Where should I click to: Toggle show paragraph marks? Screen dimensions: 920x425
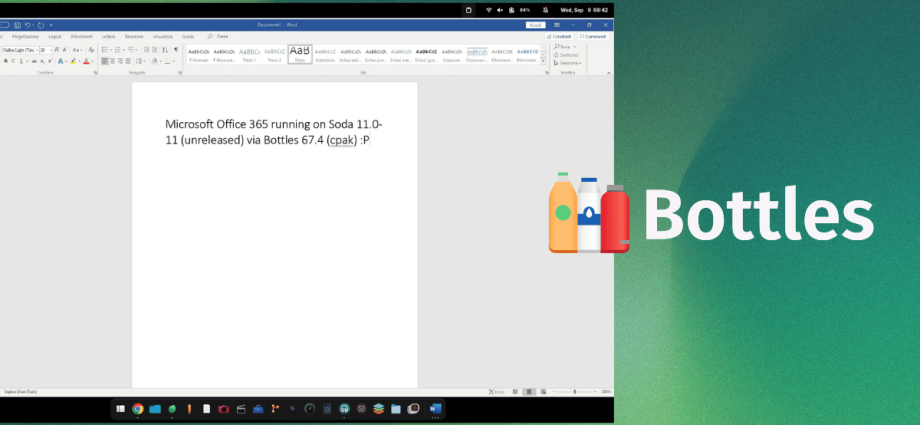(175, 50)
